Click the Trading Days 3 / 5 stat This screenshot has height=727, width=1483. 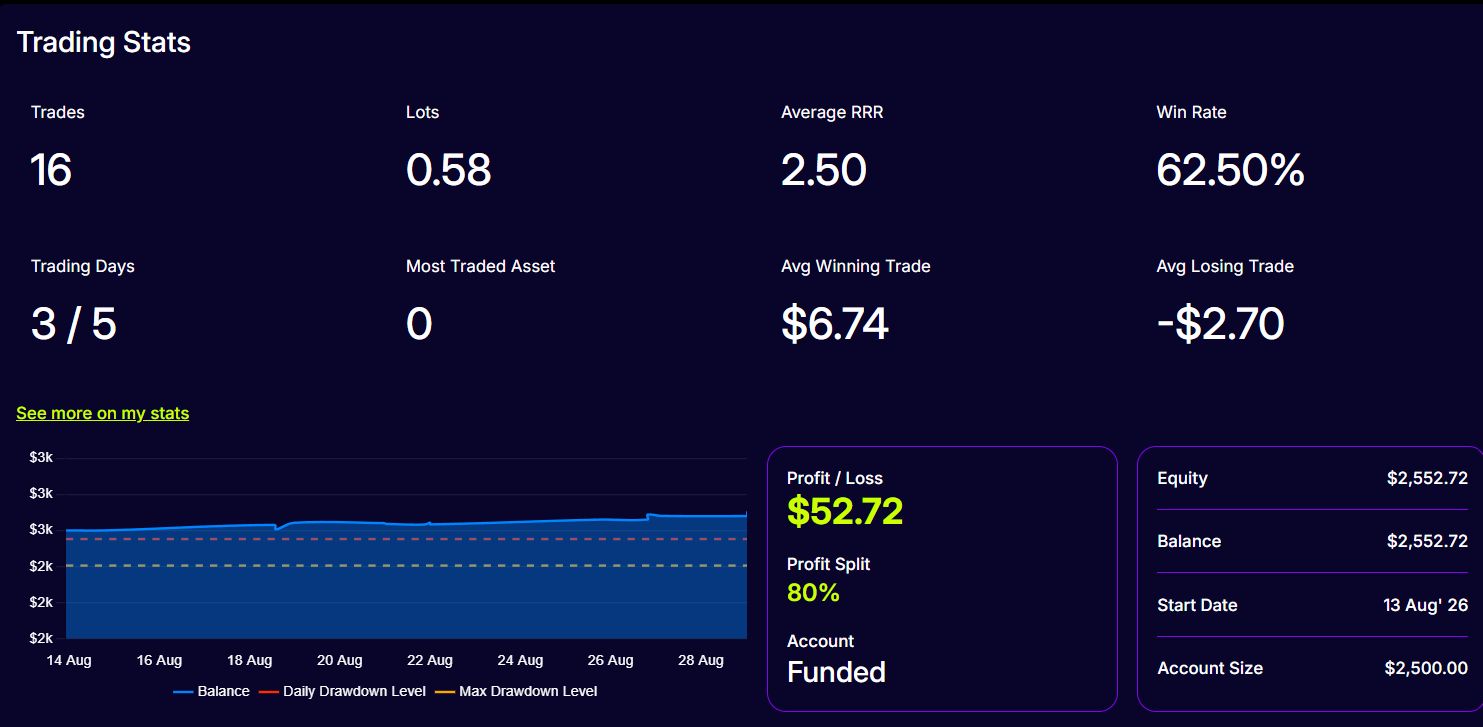click(74, 325)
